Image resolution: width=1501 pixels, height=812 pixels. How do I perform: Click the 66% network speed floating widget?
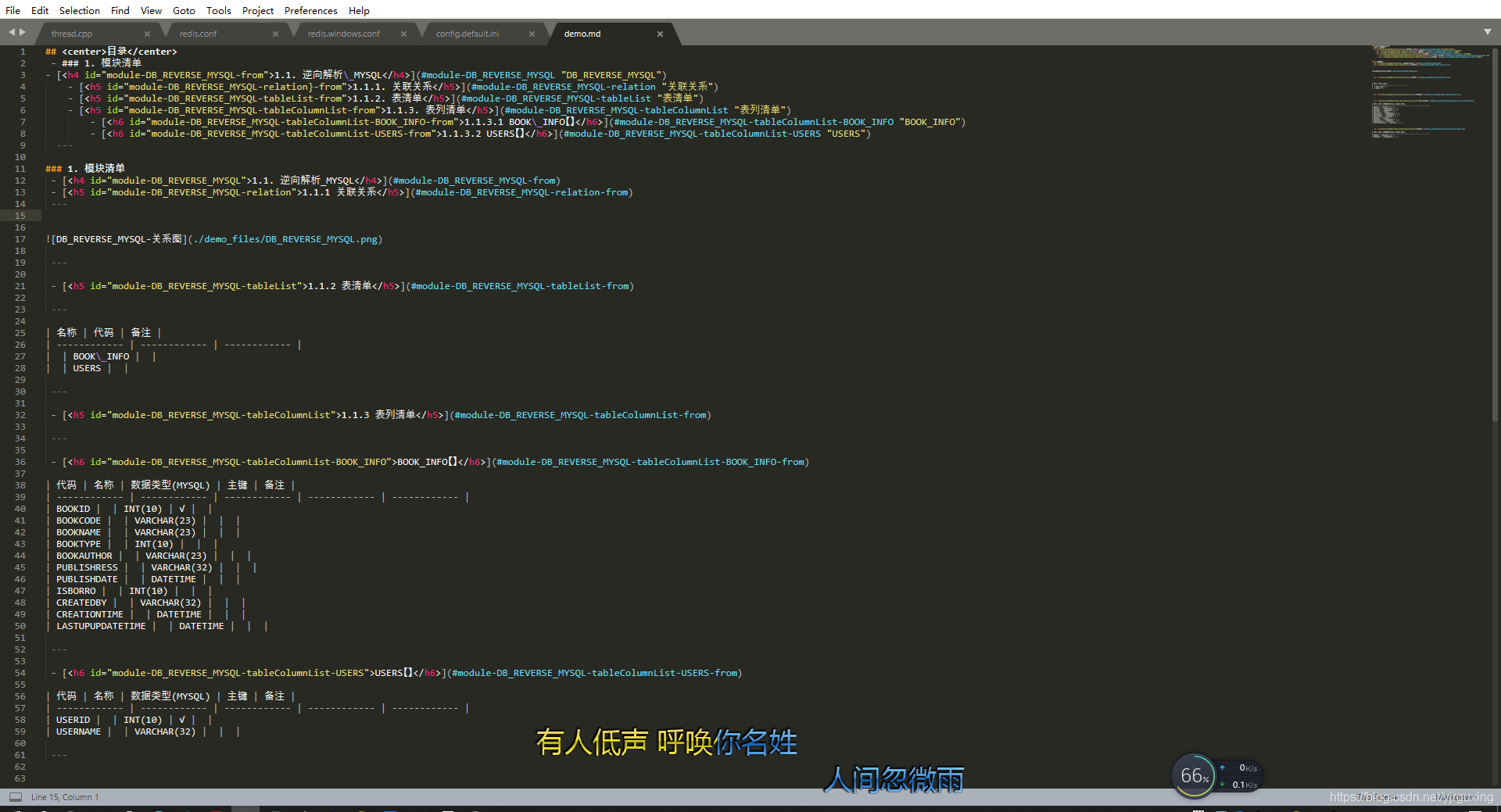1216,775
